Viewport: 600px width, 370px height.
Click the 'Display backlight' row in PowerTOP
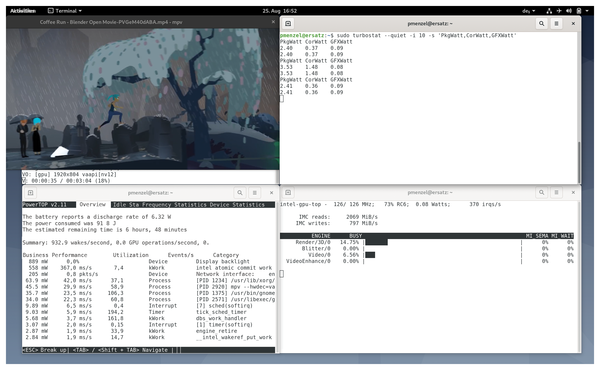(x=148, y=261)
